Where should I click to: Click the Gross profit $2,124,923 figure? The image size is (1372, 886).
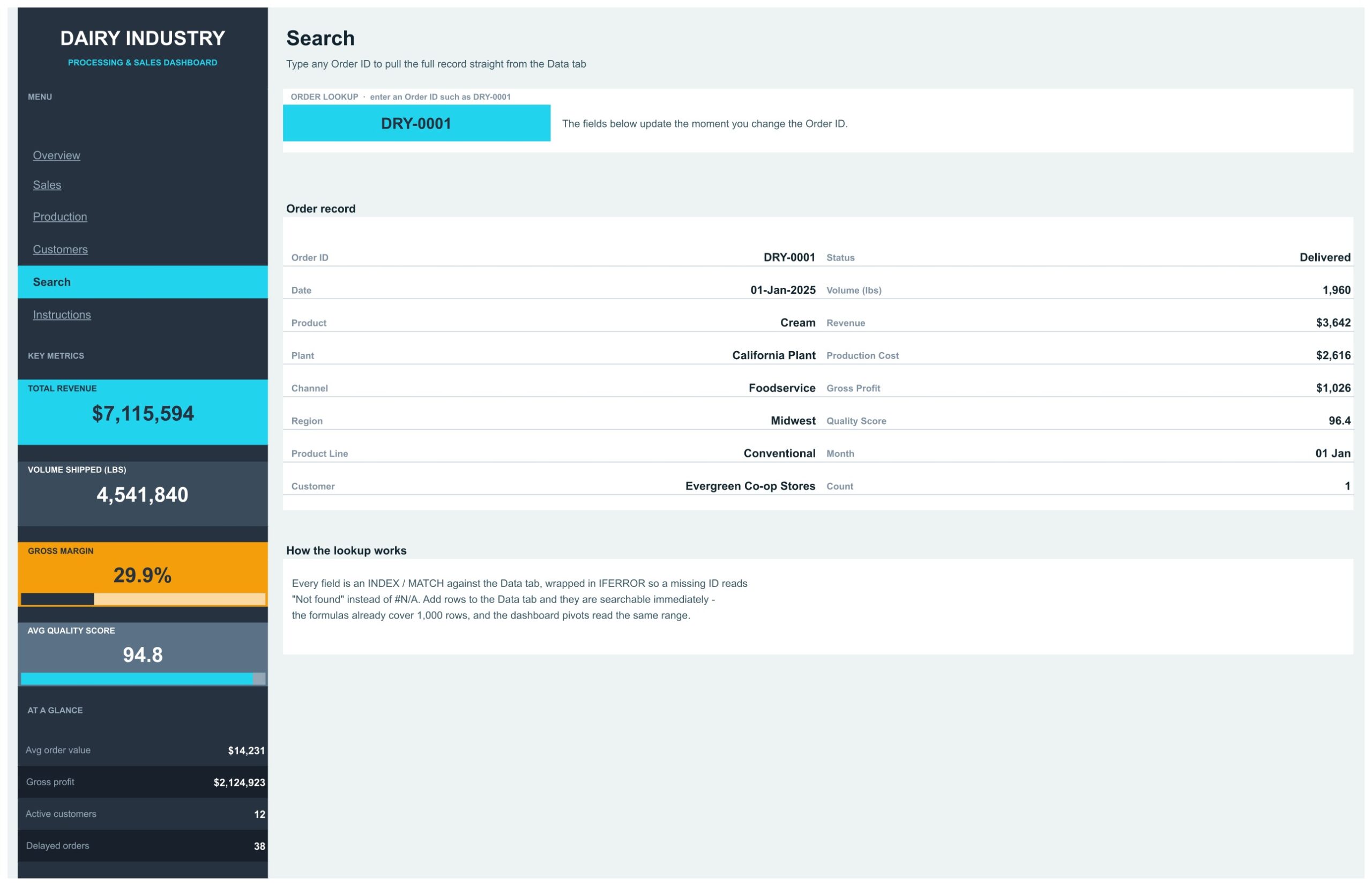coord(240,783)
